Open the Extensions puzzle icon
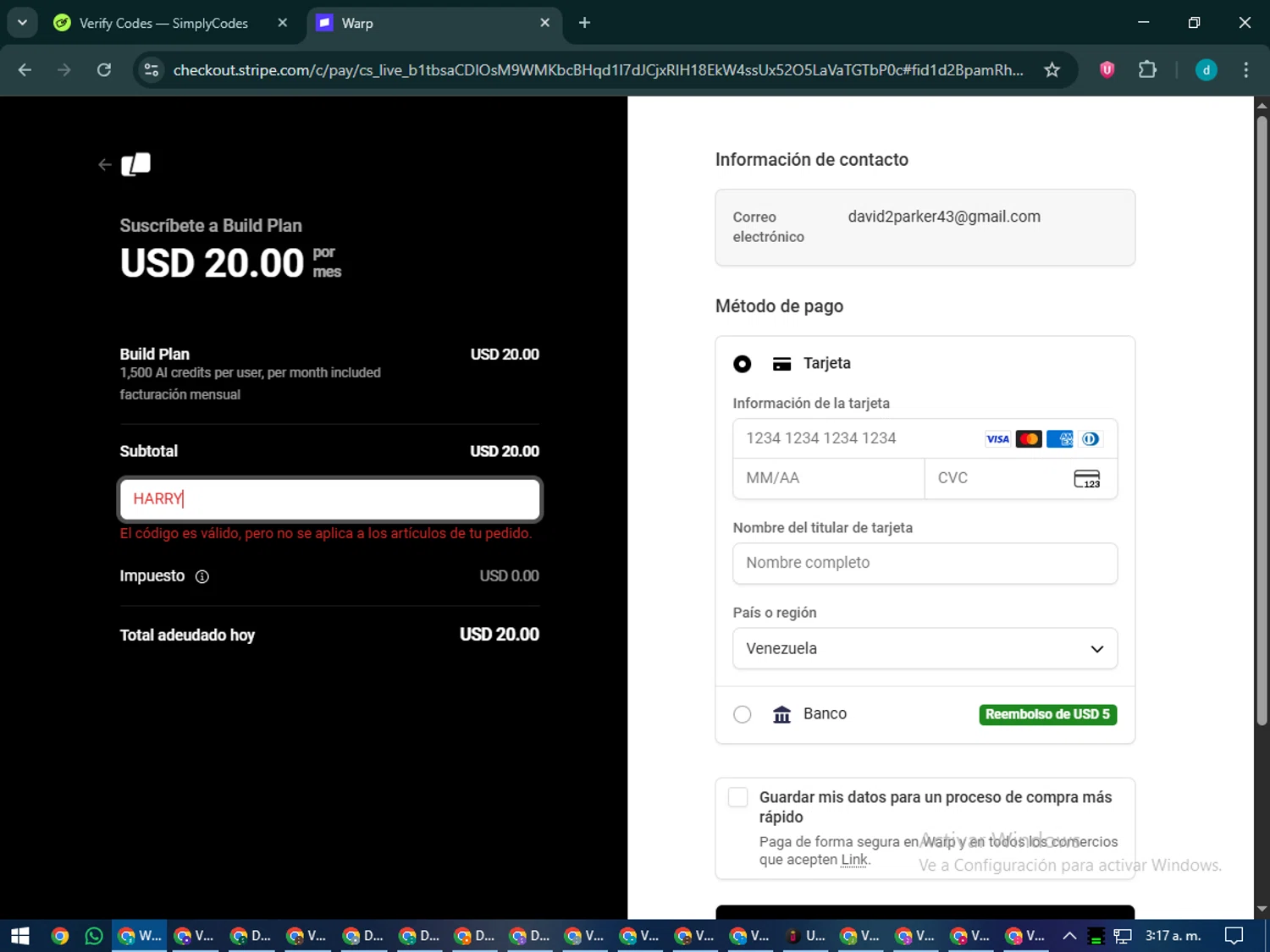 (x=1147, y=70)
